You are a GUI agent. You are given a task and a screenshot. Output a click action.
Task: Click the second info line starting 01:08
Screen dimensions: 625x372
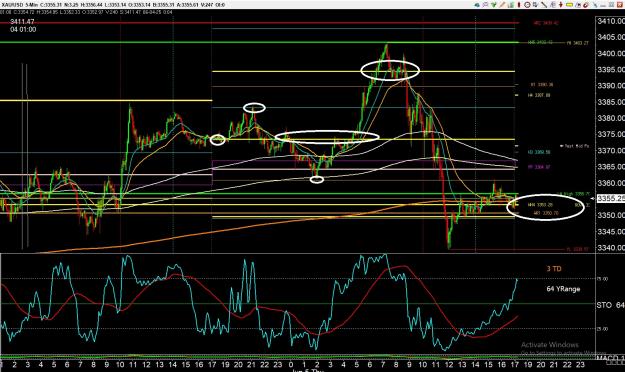click(86, 12)
